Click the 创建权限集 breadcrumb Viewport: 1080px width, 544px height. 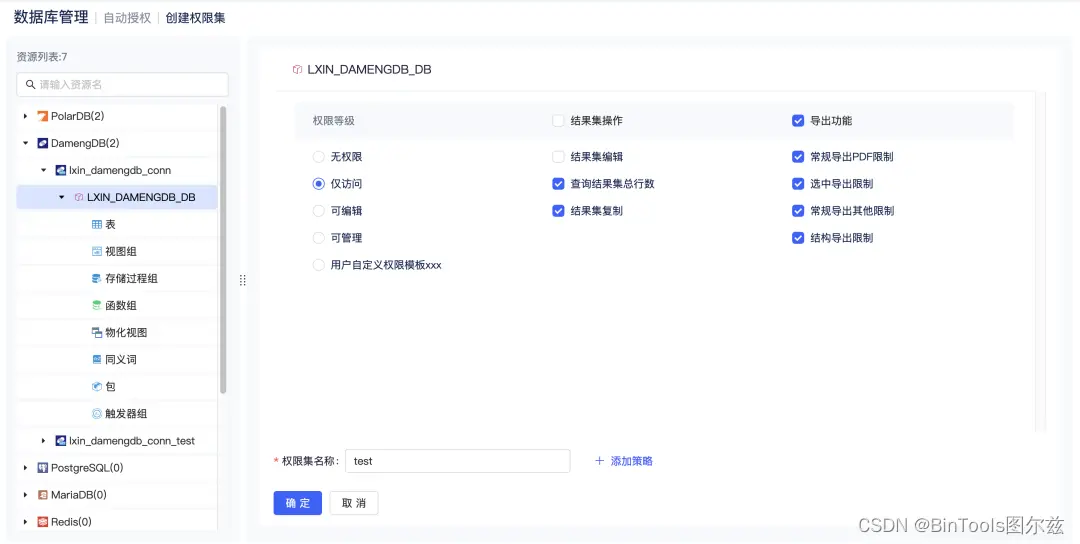click(x=195, y=18)
